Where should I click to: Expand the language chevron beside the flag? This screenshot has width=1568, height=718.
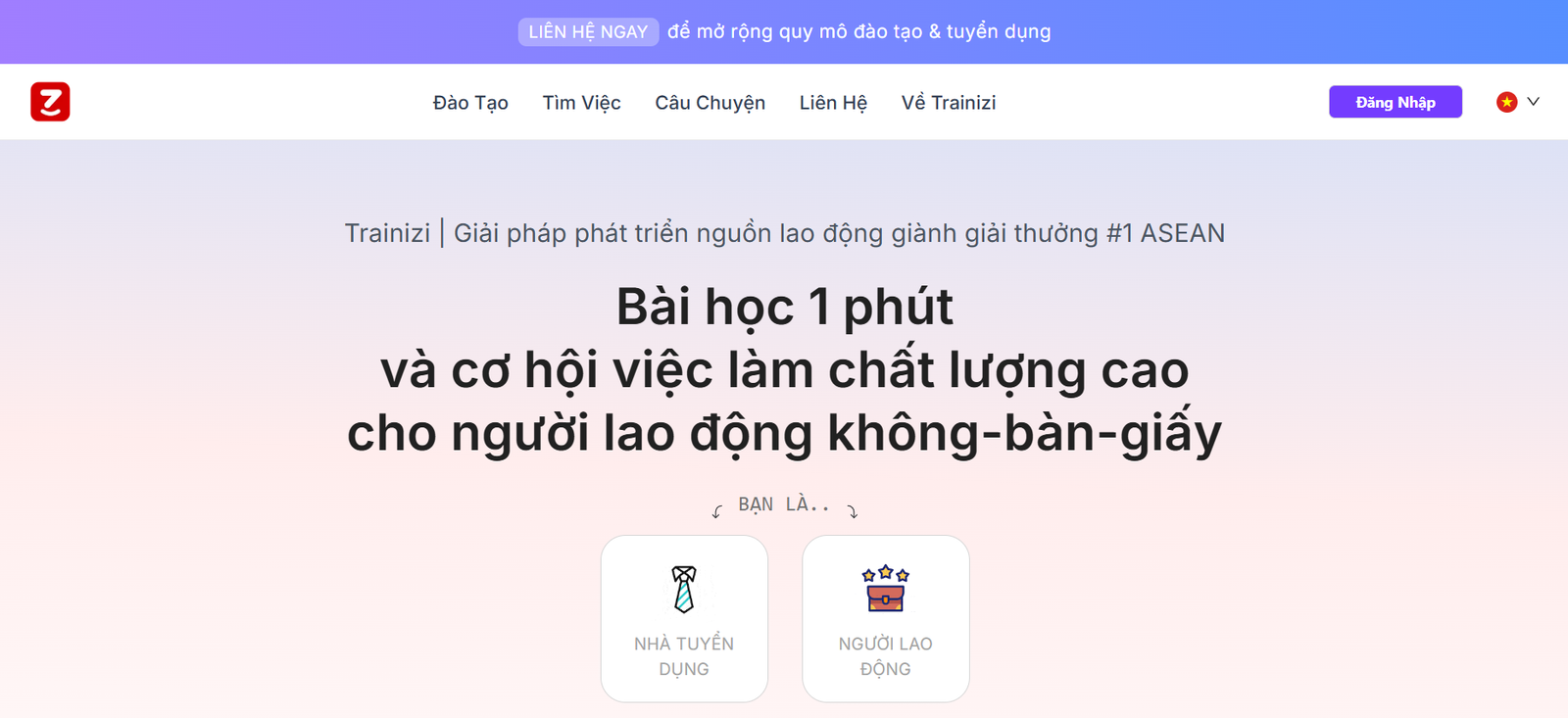[x=1534, y=101]
